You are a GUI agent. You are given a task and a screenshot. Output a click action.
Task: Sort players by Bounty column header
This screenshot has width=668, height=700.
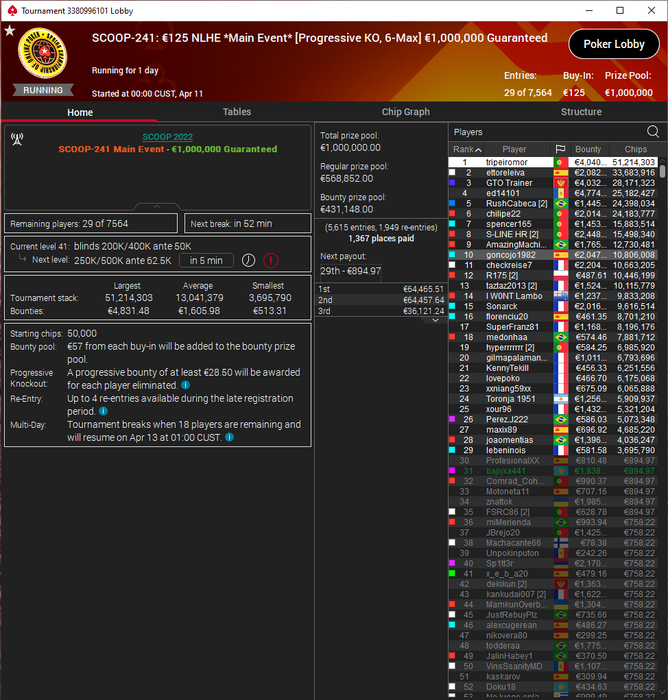click(x=588, y=149)
